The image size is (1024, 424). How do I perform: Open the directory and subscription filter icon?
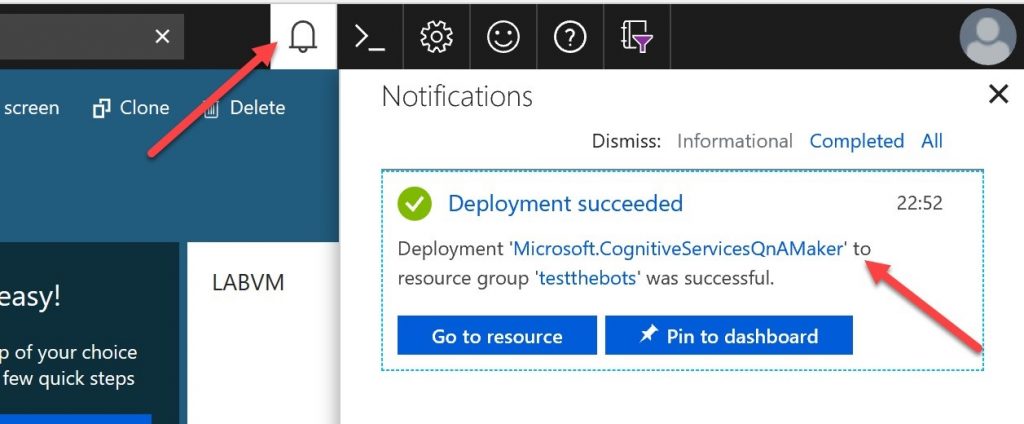pos(636,37)
